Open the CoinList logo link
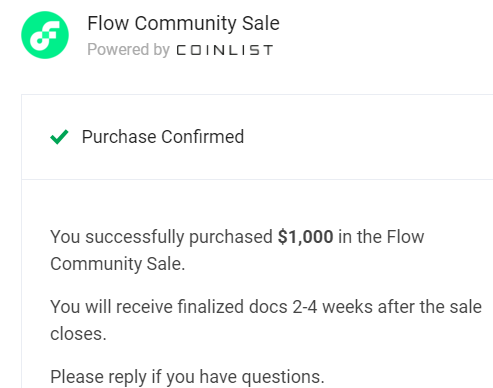Viewport: 493px width, 388px height. click(x=225, y=50)
